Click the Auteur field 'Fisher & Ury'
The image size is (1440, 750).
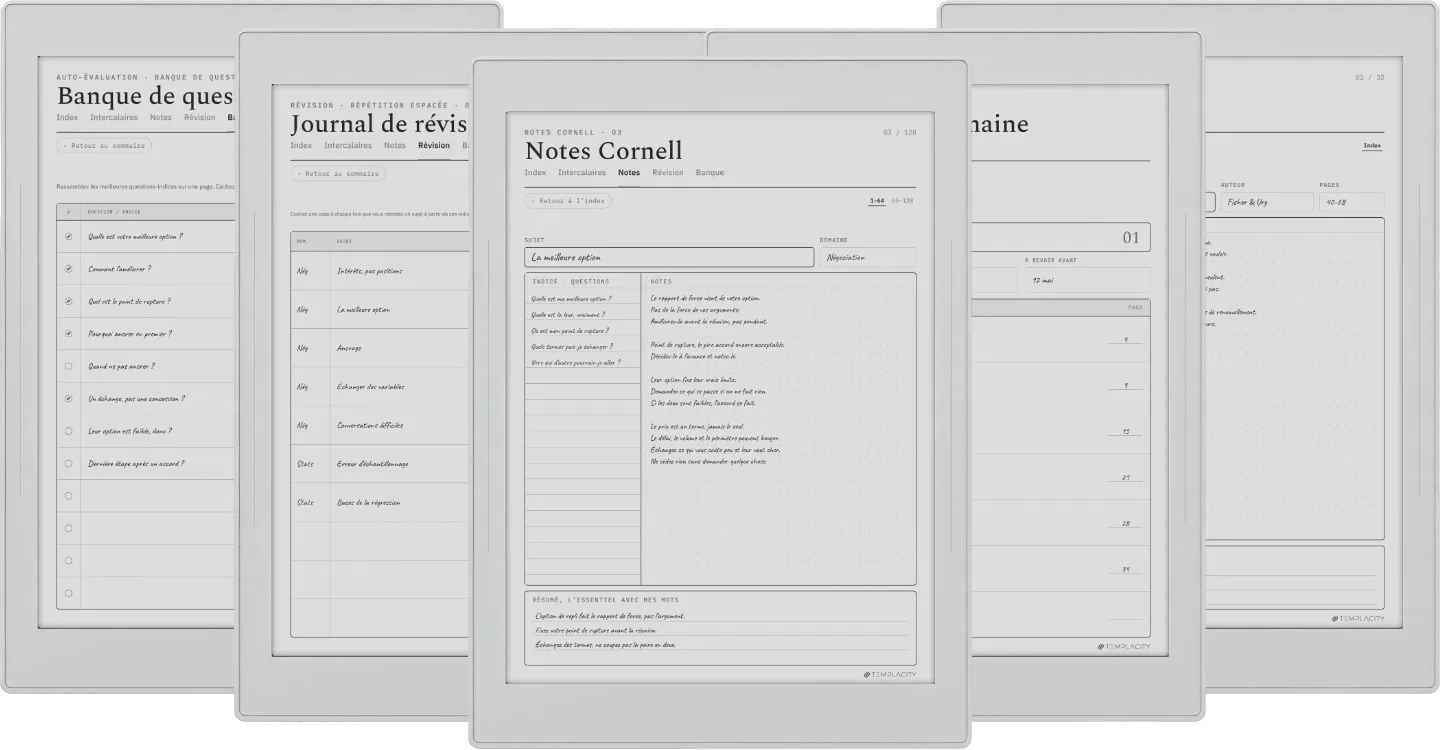1267,202
